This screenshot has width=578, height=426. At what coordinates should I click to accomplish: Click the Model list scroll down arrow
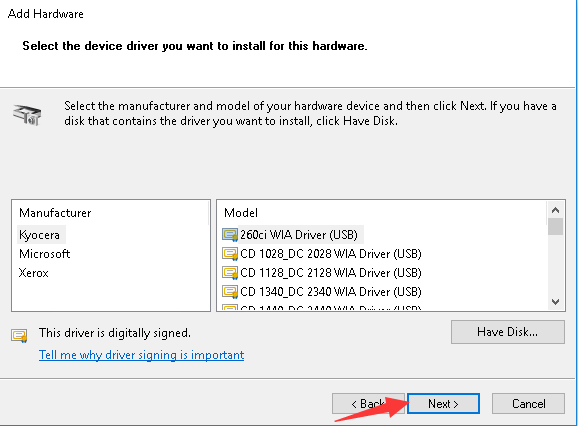pos(556,302)
